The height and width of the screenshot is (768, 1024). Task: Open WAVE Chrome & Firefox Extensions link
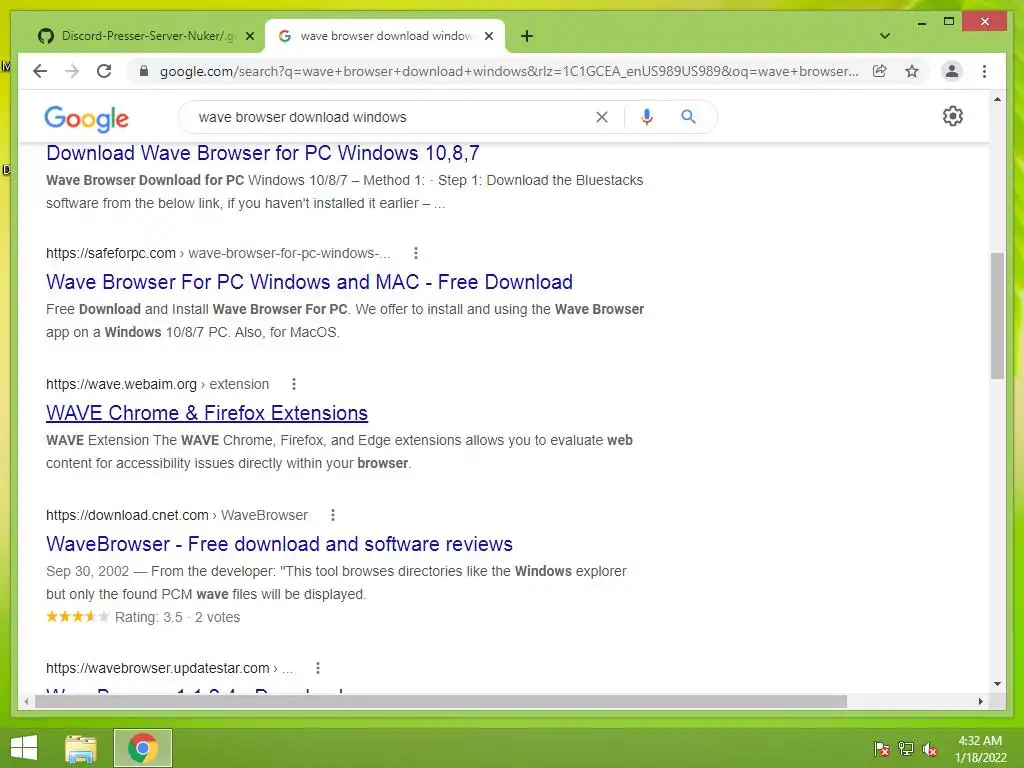(x=207, y=413)
